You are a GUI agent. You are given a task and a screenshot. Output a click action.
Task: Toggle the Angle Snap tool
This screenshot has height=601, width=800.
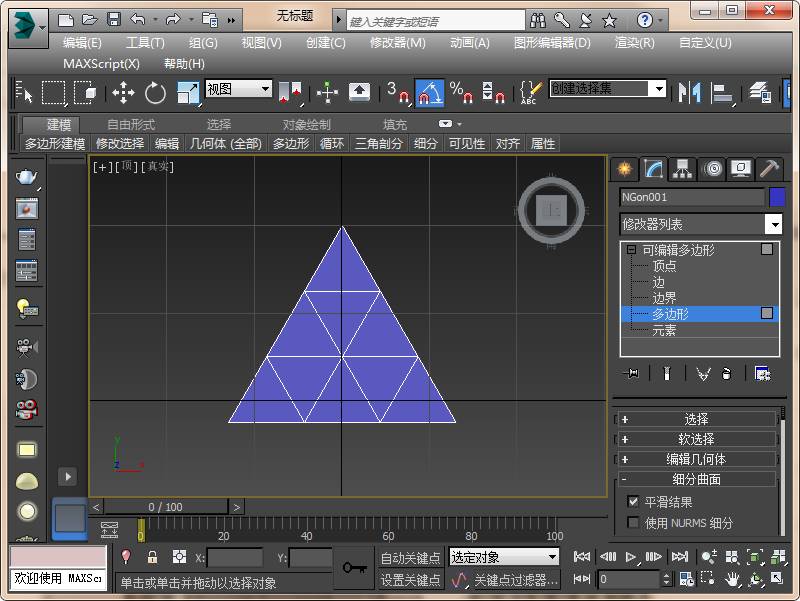[430, 92]
